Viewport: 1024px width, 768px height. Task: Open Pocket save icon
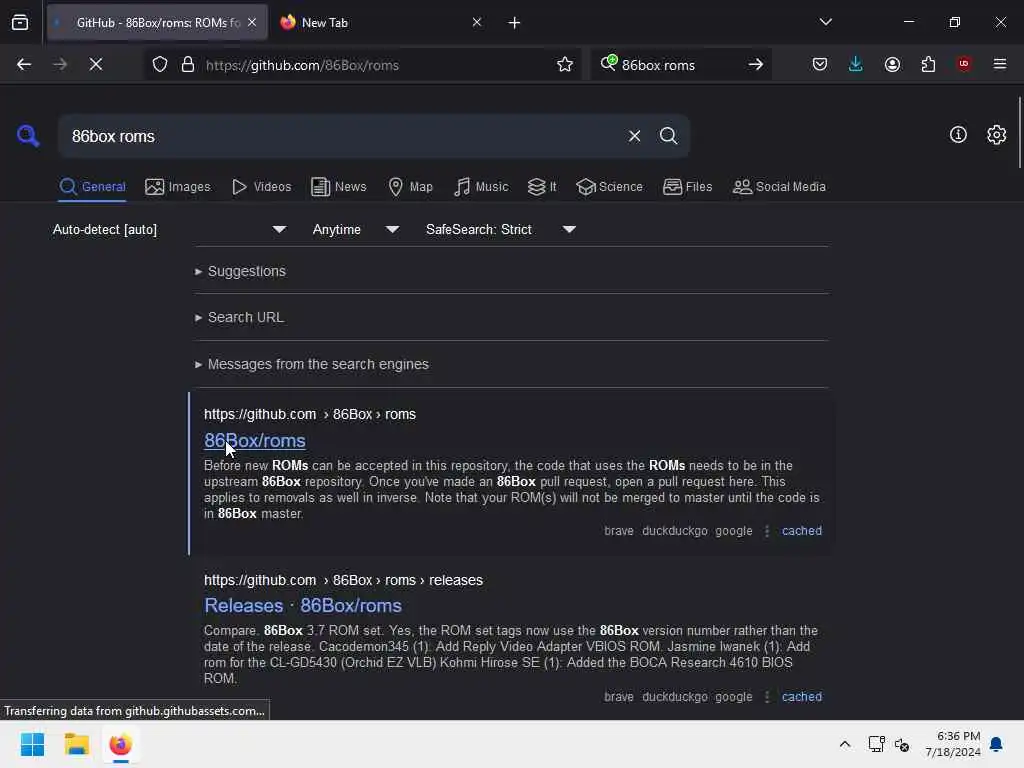820,64
